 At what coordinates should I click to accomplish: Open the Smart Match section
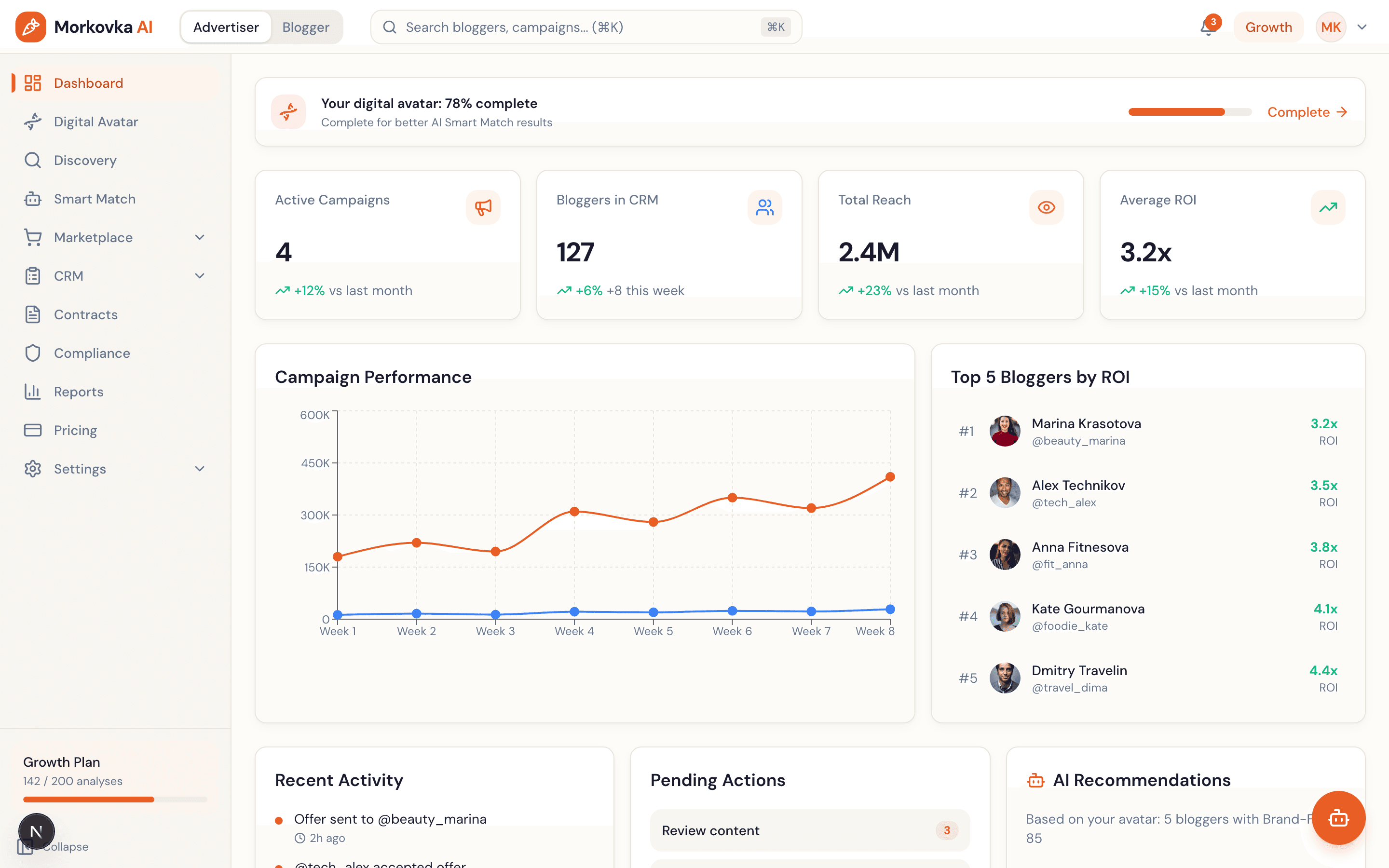(x=95, y=199)
